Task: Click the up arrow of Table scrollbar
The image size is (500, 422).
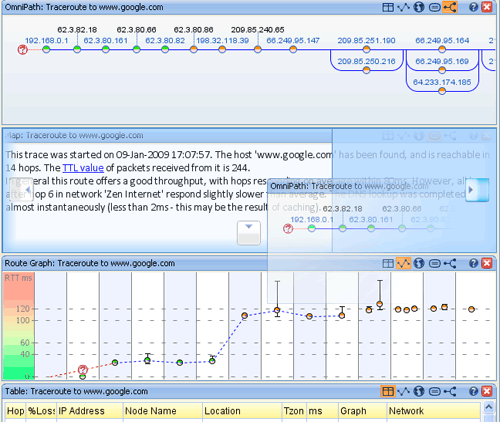Action: pos(489,407)
